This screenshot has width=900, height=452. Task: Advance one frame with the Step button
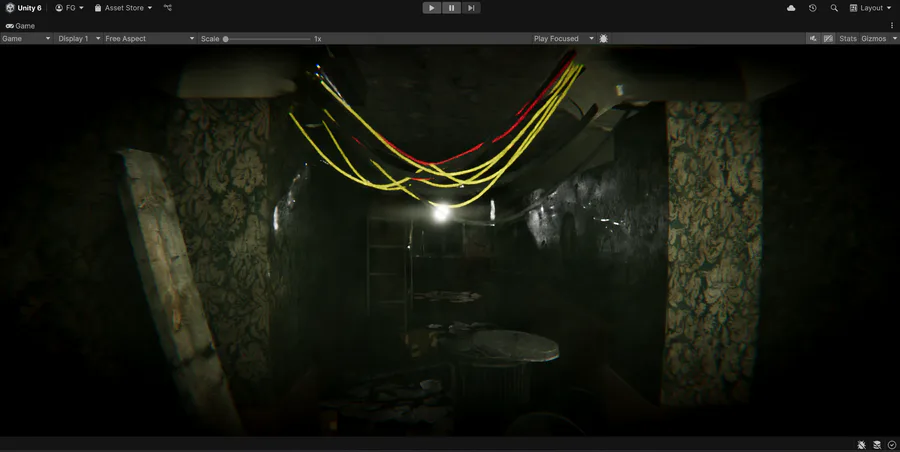(471, 8)
